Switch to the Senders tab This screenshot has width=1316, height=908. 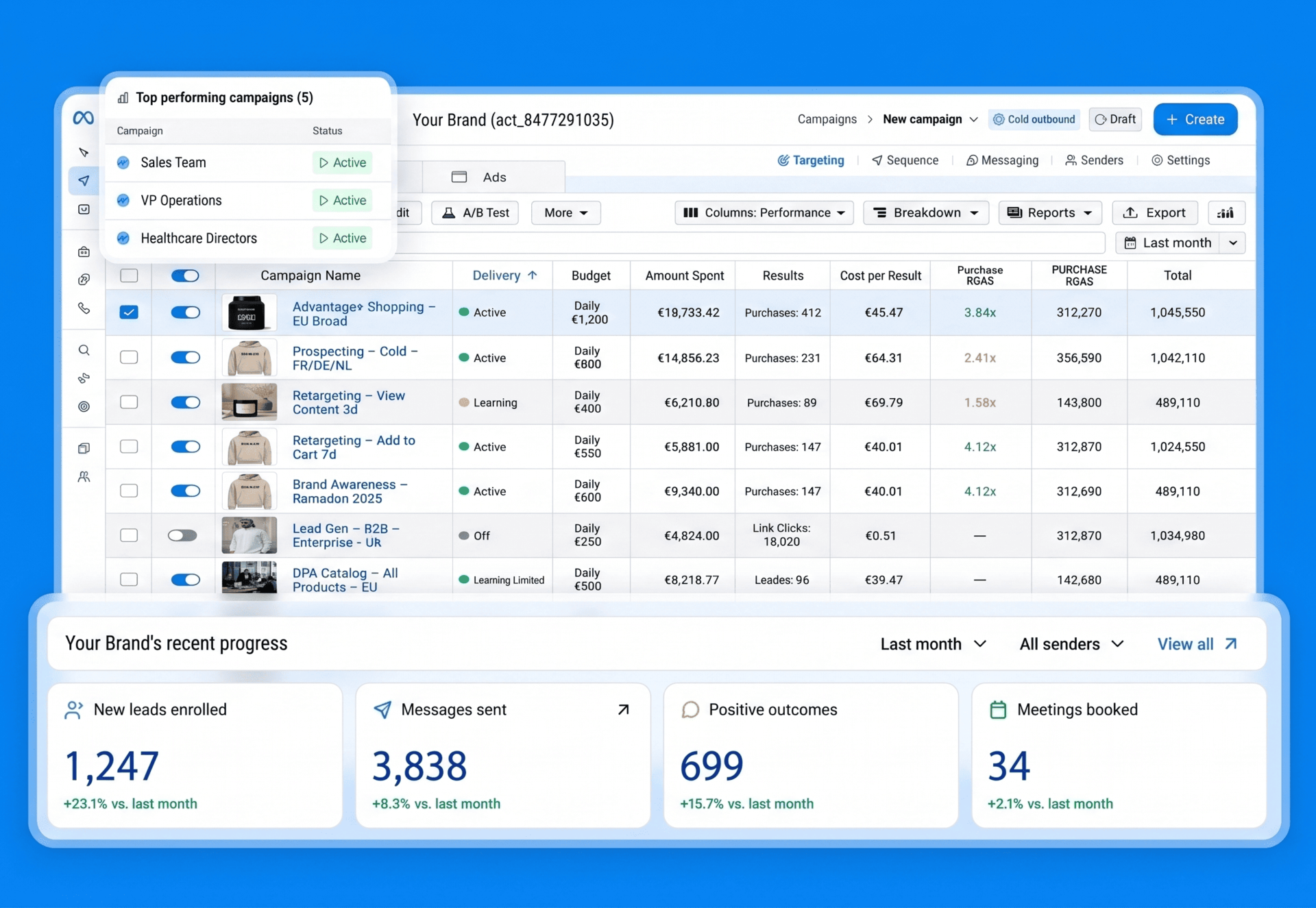tap(1094, 160)
